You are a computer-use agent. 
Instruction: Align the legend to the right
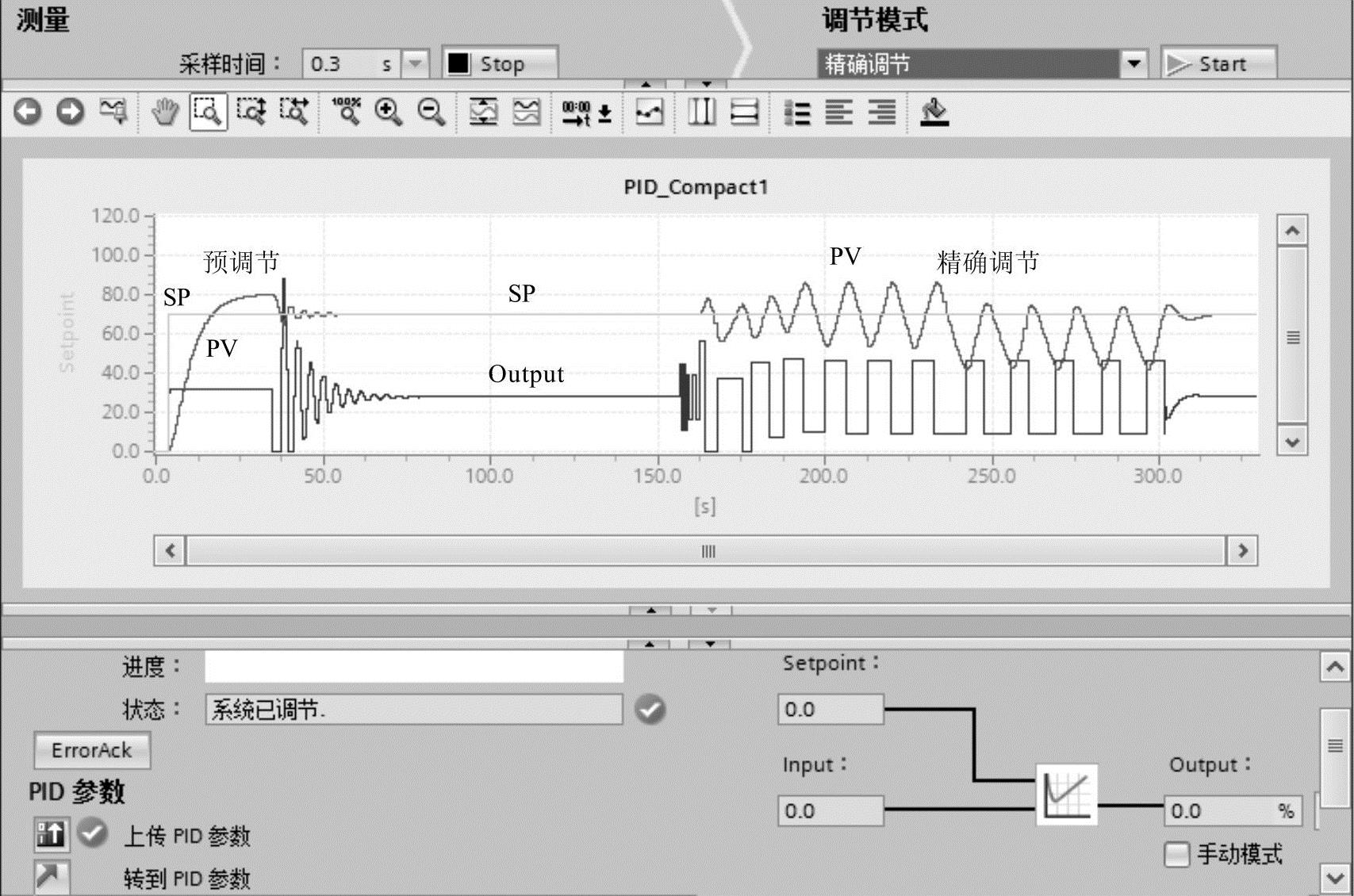point(882,112)
